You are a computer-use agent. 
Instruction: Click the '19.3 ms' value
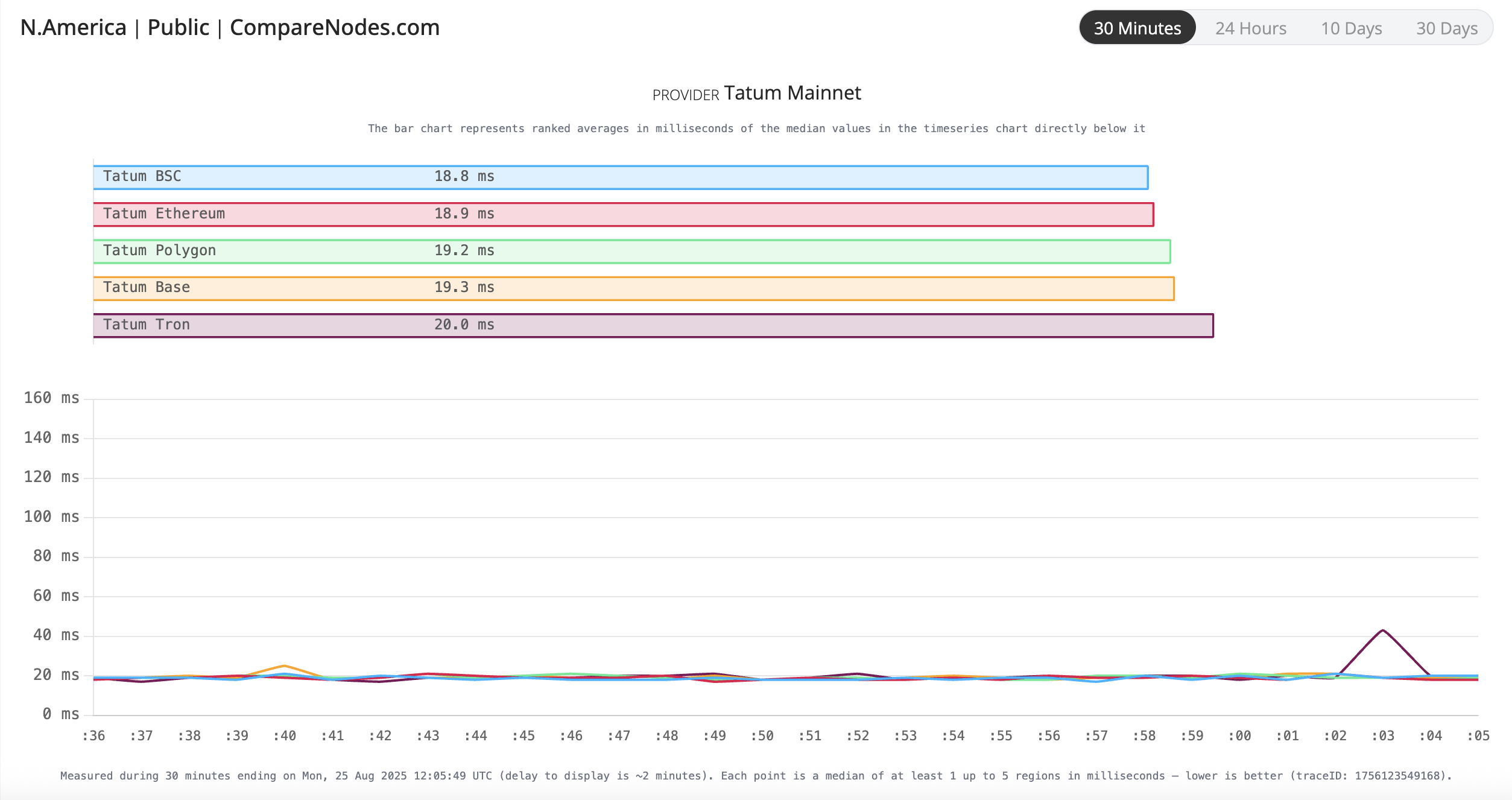pos(464,287)
